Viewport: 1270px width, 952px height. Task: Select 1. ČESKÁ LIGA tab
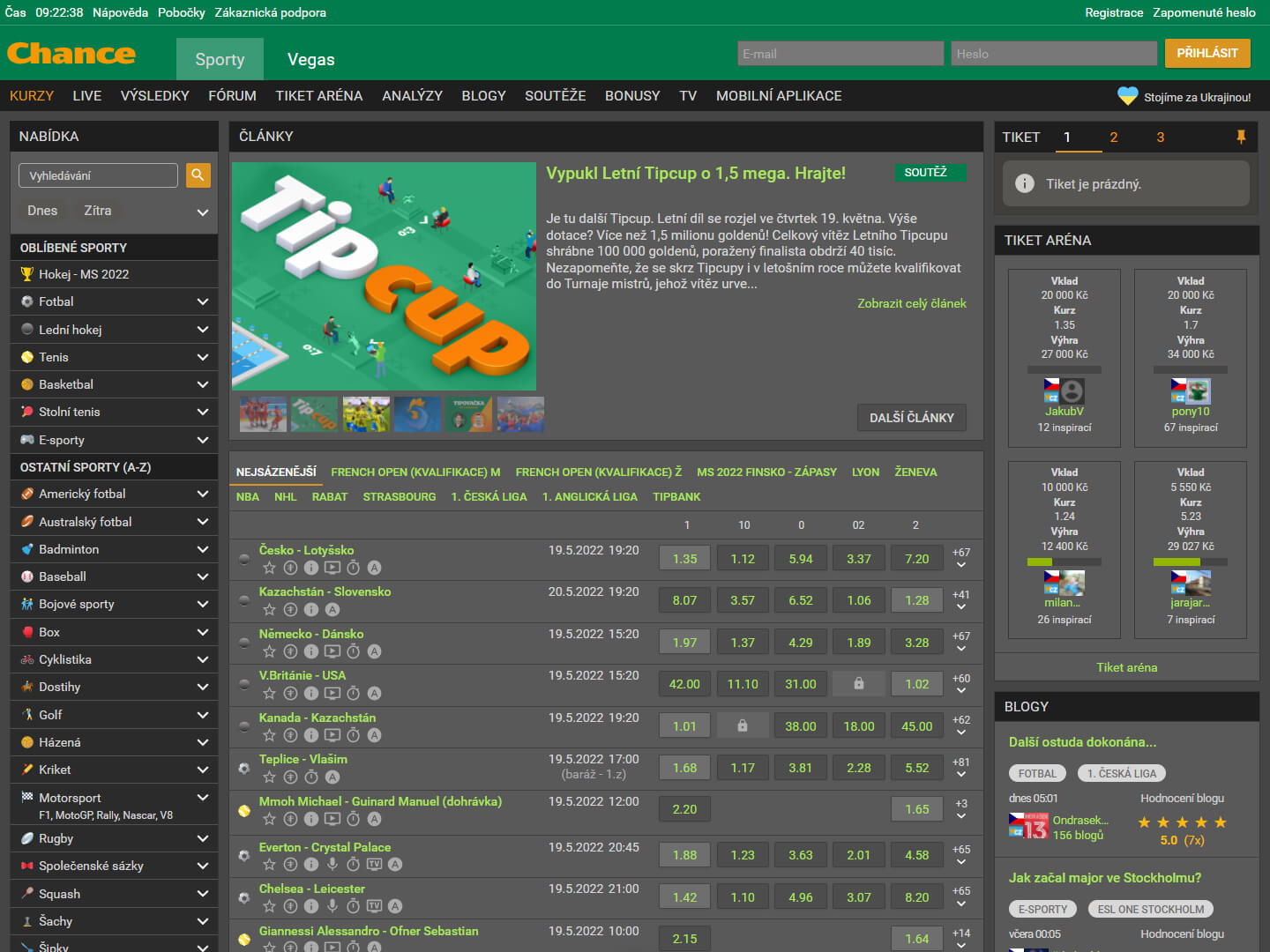(489, 497)
